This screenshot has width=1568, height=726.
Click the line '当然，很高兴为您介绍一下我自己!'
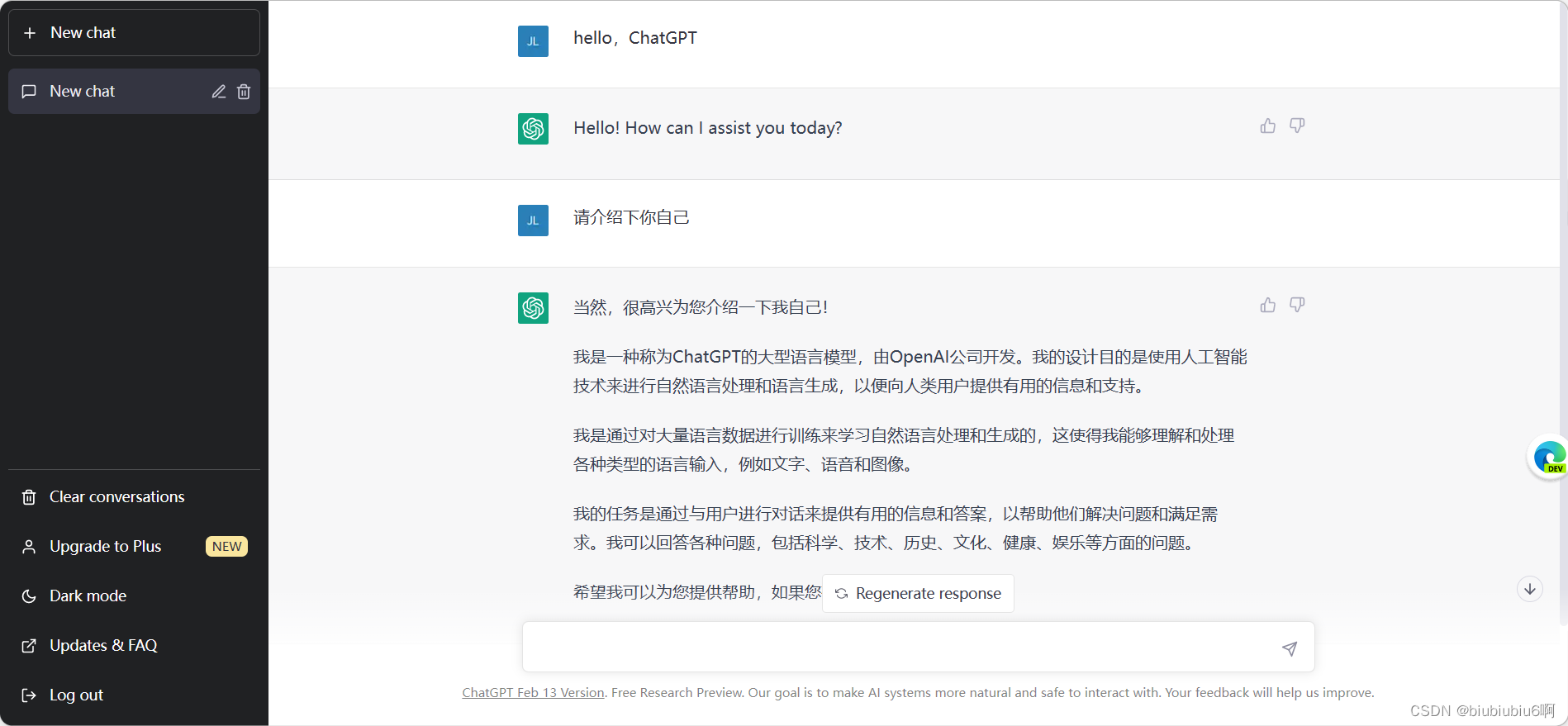tap(701, 307)
